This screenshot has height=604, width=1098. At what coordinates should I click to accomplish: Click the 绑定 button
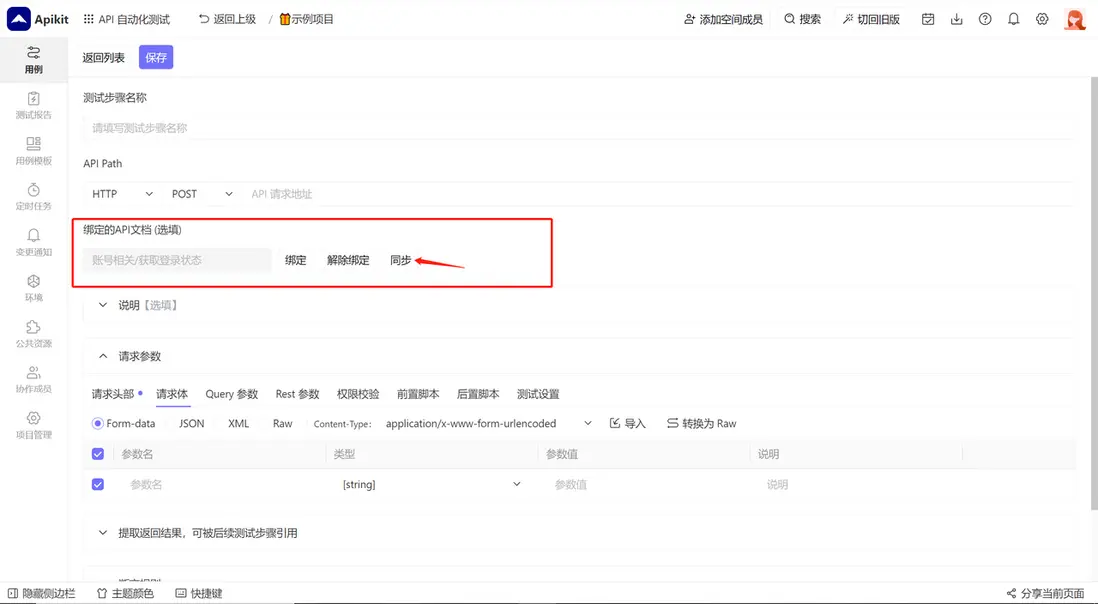pos(296,260)
